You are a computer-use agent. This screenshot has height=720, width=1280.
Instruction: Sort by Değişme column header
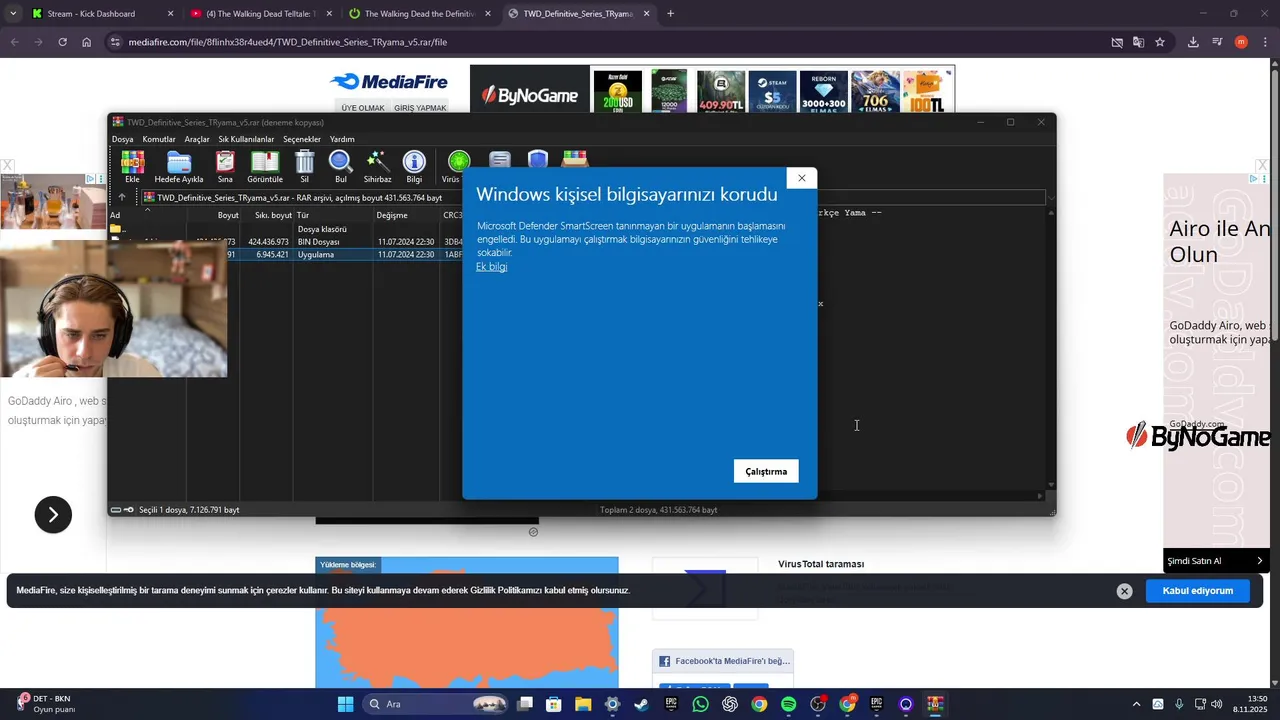pos(406,215)
